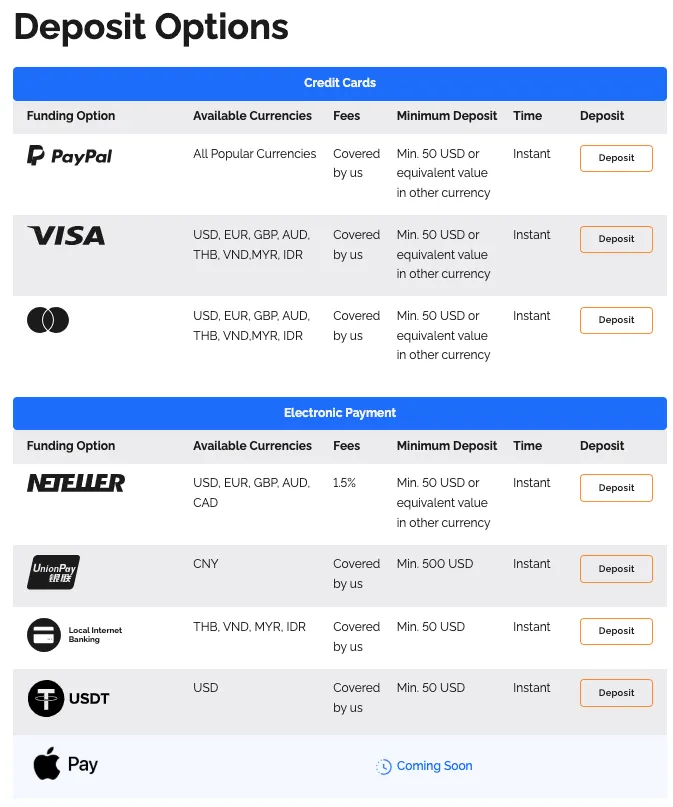The height and width of the screenshot is (807, 673).
Task: Select the Mastercard row Deposit button
Action: pyautogui.click(x=616, y=320)
